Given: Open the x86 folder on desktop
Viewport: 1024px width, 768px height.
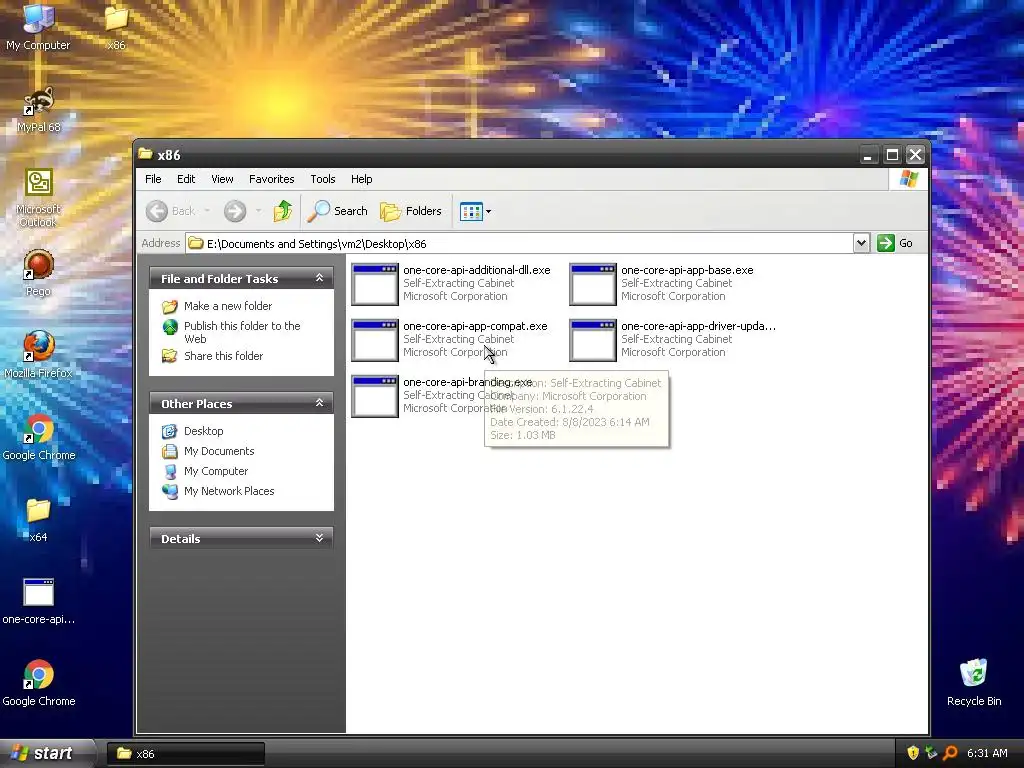Looking at the screenshot, I should (116, 26).
